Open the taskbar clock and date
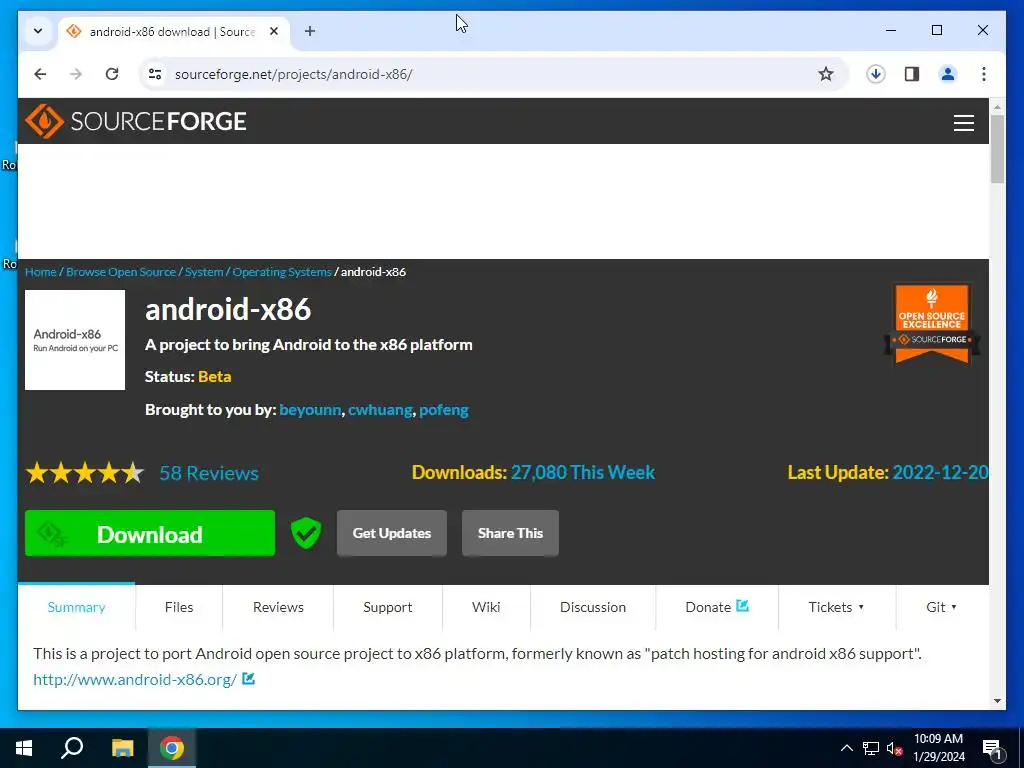The width and height of the screenshot is (1024, 768). tap(938, 748)
